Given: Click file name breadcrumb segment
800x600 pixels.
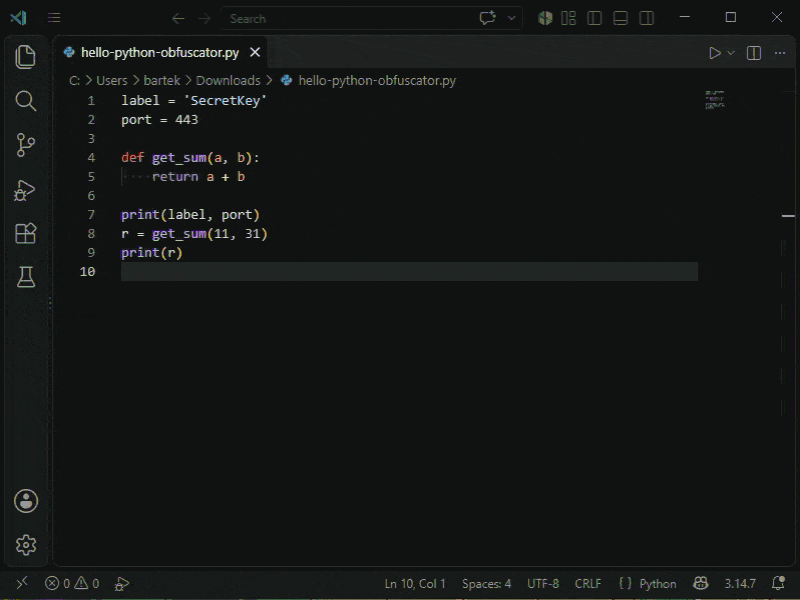Looking at the screenshot, I should coord(377,81).
